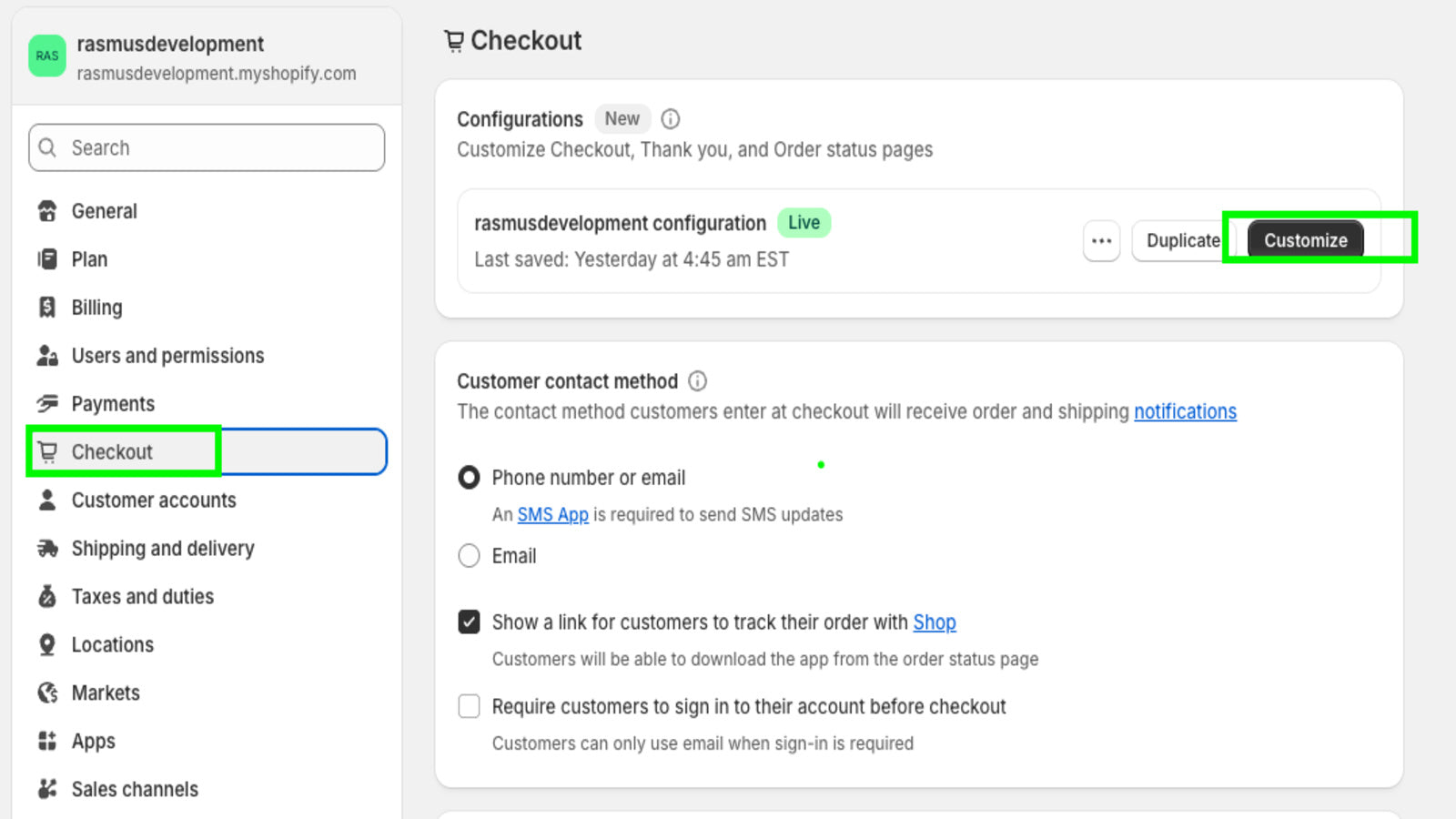The height and width of the screenshot is (819, 1456).
Task: Open the configuration more actions menu
Action: [1101, 240]
